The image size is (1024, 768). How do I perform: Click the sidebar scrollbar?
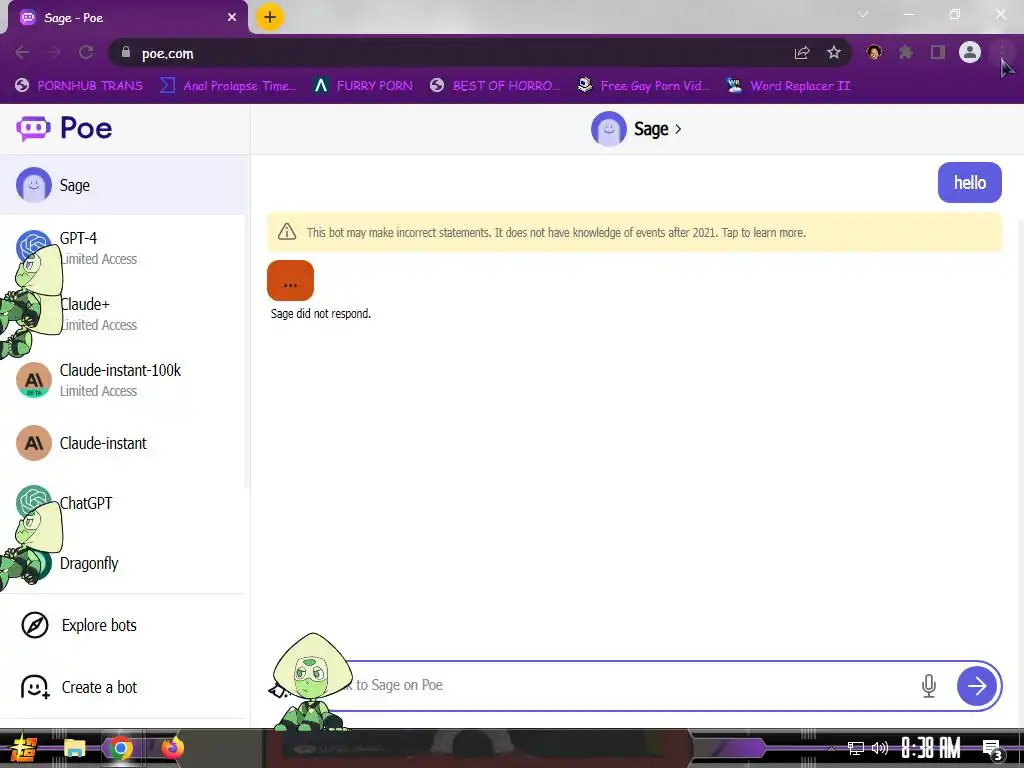click(247, 353)
